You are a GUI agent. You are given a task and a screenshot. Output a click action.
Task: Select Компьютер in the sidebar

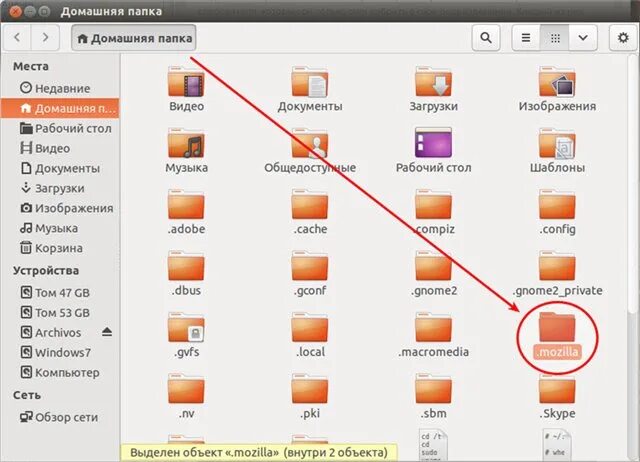click(x=60, y=373)
